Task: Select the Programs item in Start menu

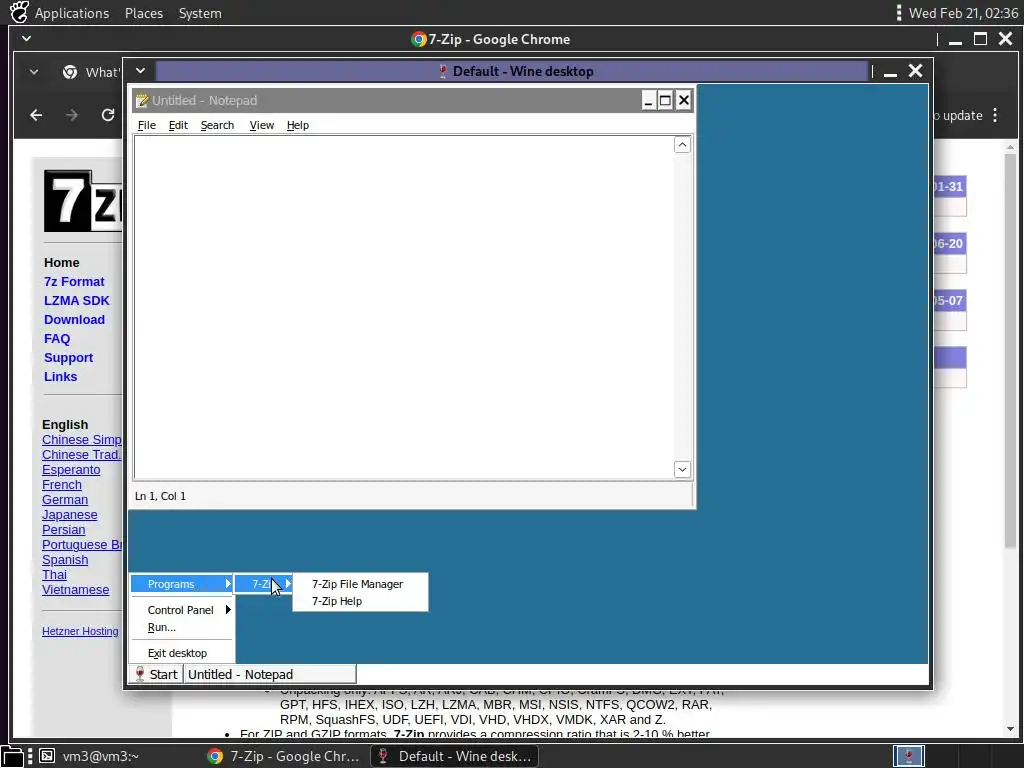Action: 182,584
